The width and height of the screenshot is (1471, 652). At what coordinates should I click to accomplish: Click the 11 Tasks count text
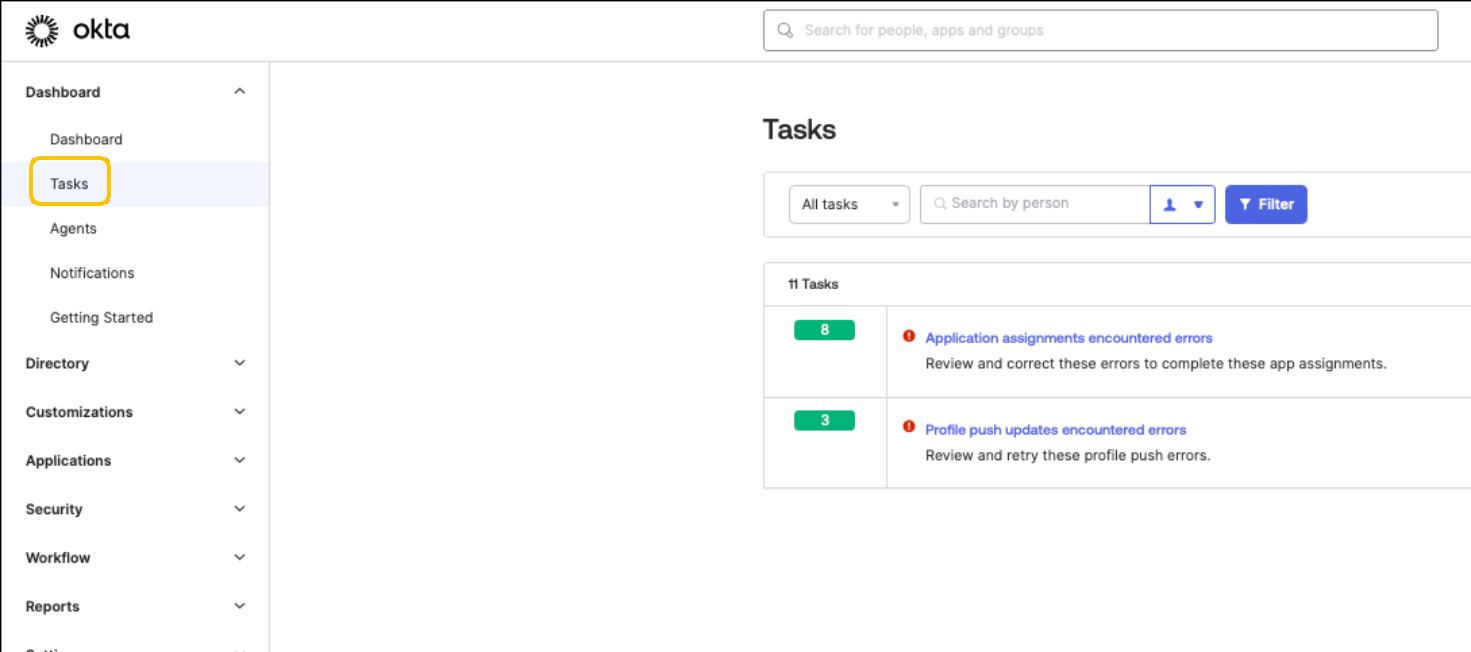[x=813, y=284]
